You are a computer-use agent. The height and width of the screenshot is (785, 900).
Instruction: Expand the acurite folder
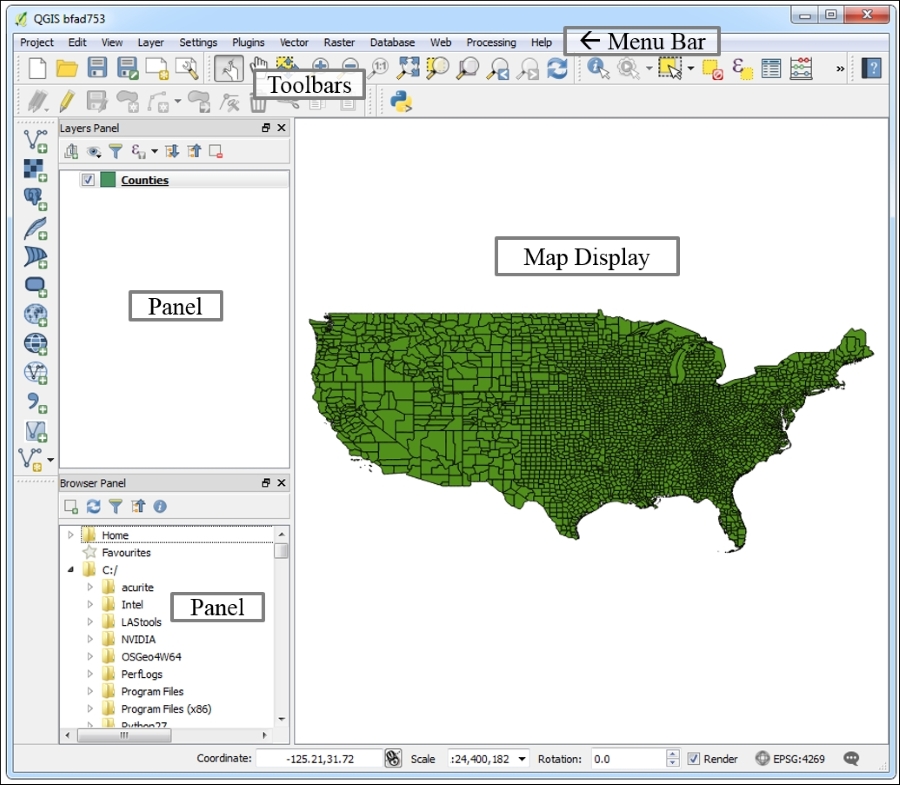(90, 587)
